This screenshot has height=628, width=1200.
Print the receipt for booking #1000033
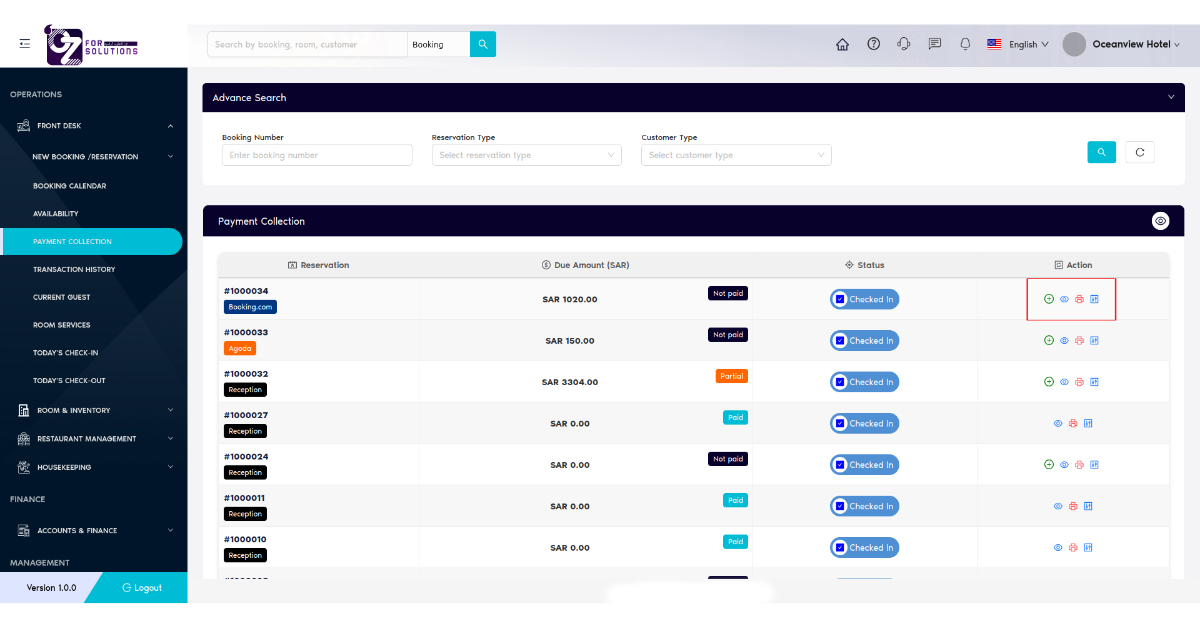click(1079, 340)
